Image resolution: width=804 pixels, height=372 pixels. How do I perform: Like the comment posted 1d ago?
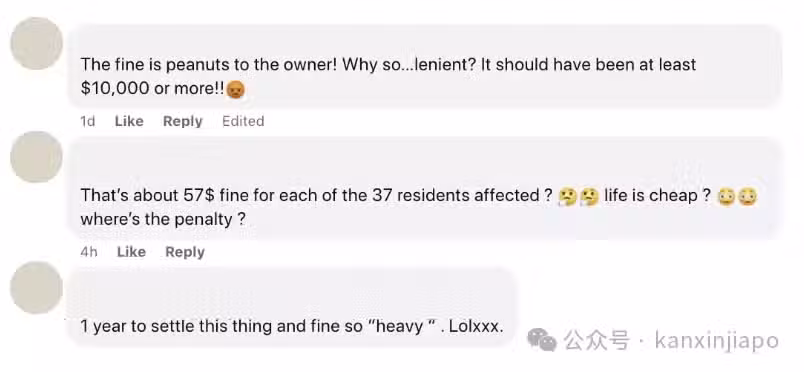pyautogui.click(x=129, y=121)
